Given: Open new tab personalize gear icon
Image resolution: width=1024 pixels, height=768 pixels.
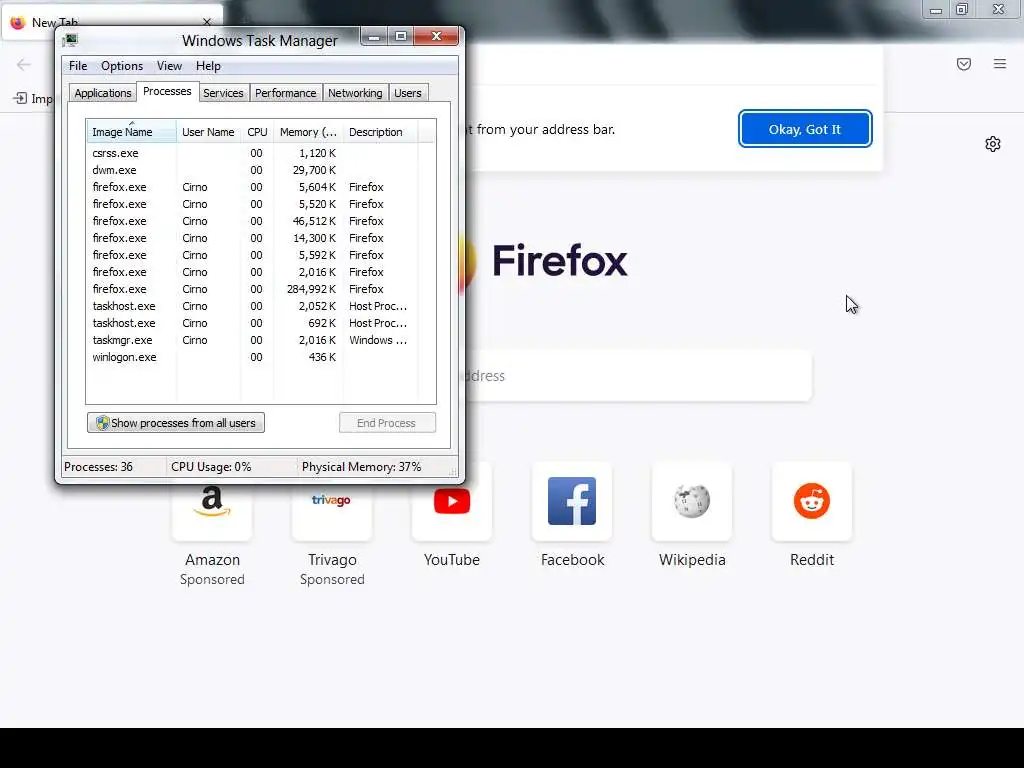Looking at the screenshot, I should [993, 144].
